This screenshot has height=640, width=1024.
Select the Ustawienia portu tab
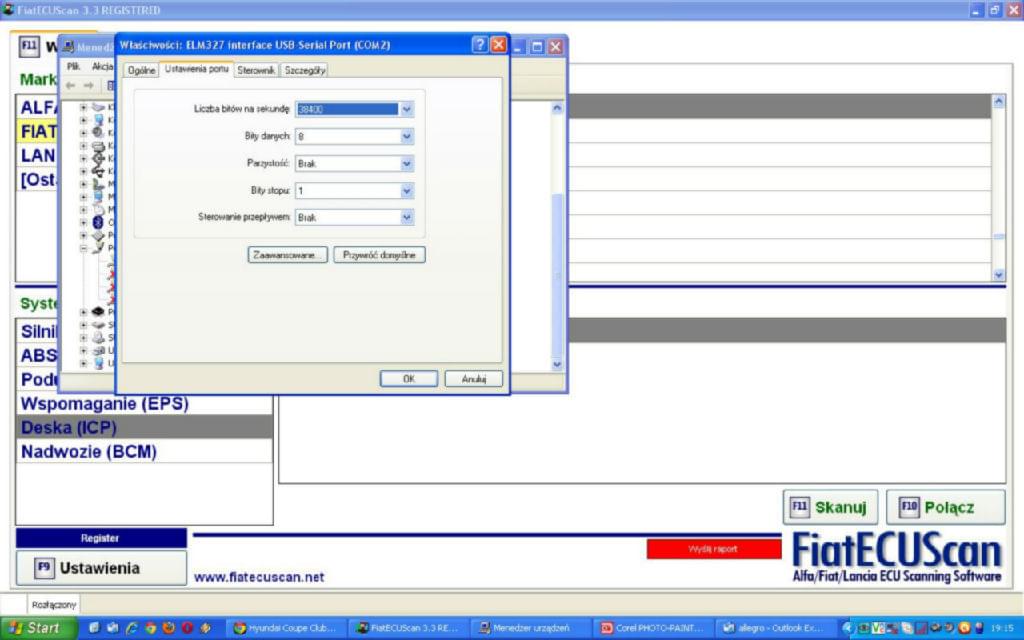pyautogui.click(x=197, y=69)
